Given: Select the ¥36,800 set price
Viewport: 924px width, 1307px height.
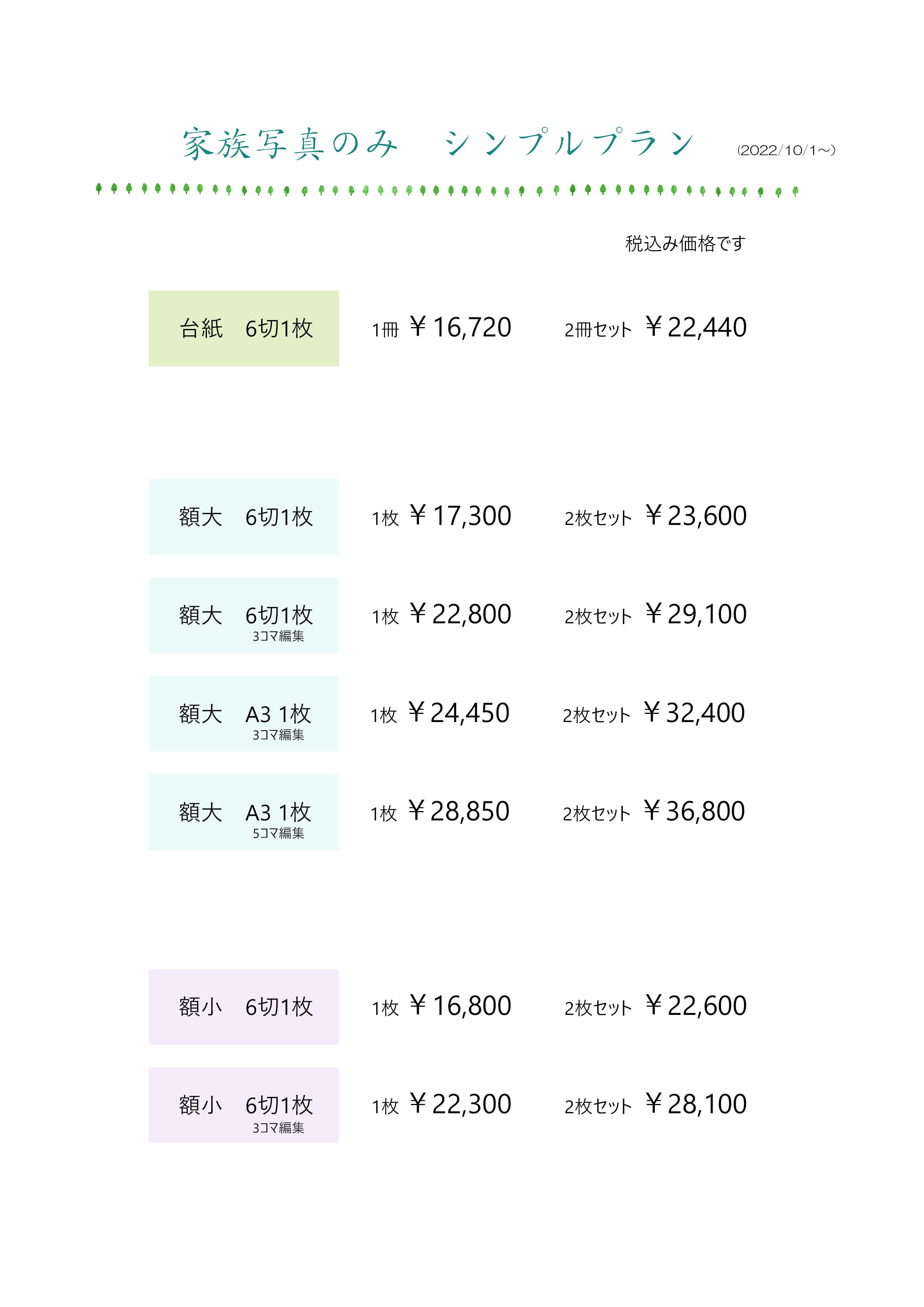Looking at the screenshot, I should (694, 812).
